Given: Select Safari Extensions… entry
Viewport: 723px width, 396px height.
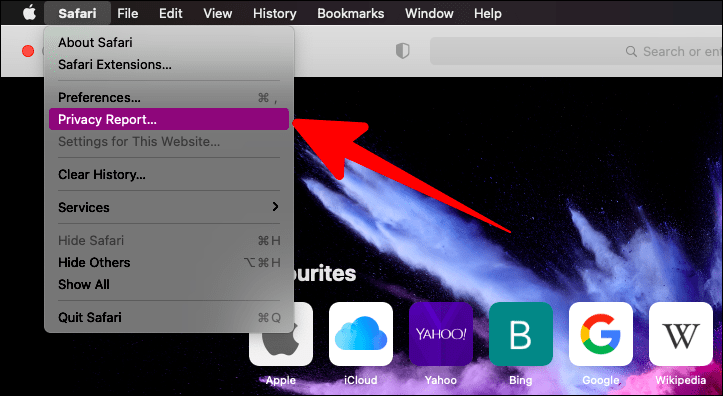Looking at the screenshot, I should (169, 65).
